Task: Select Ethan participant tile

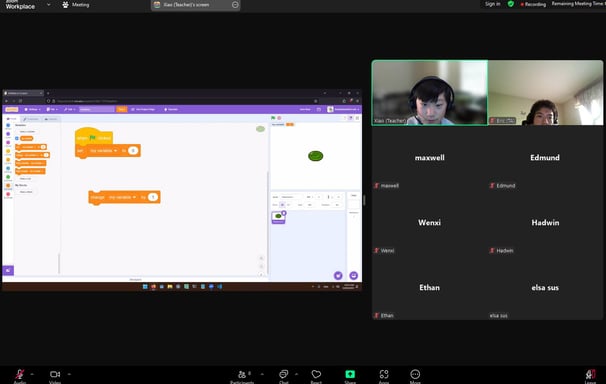Action: click(429, 287)
